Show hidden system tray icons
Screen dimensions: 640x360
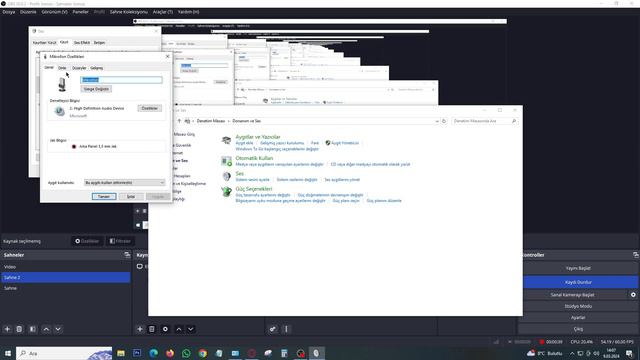(572, 353)
